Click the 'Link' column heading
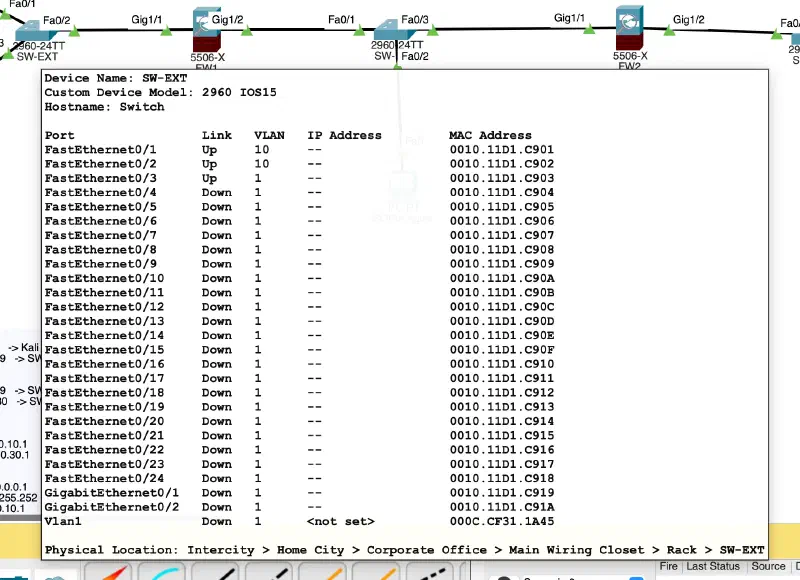The height and width of the screenshot is (580, 800). (217, 135)
